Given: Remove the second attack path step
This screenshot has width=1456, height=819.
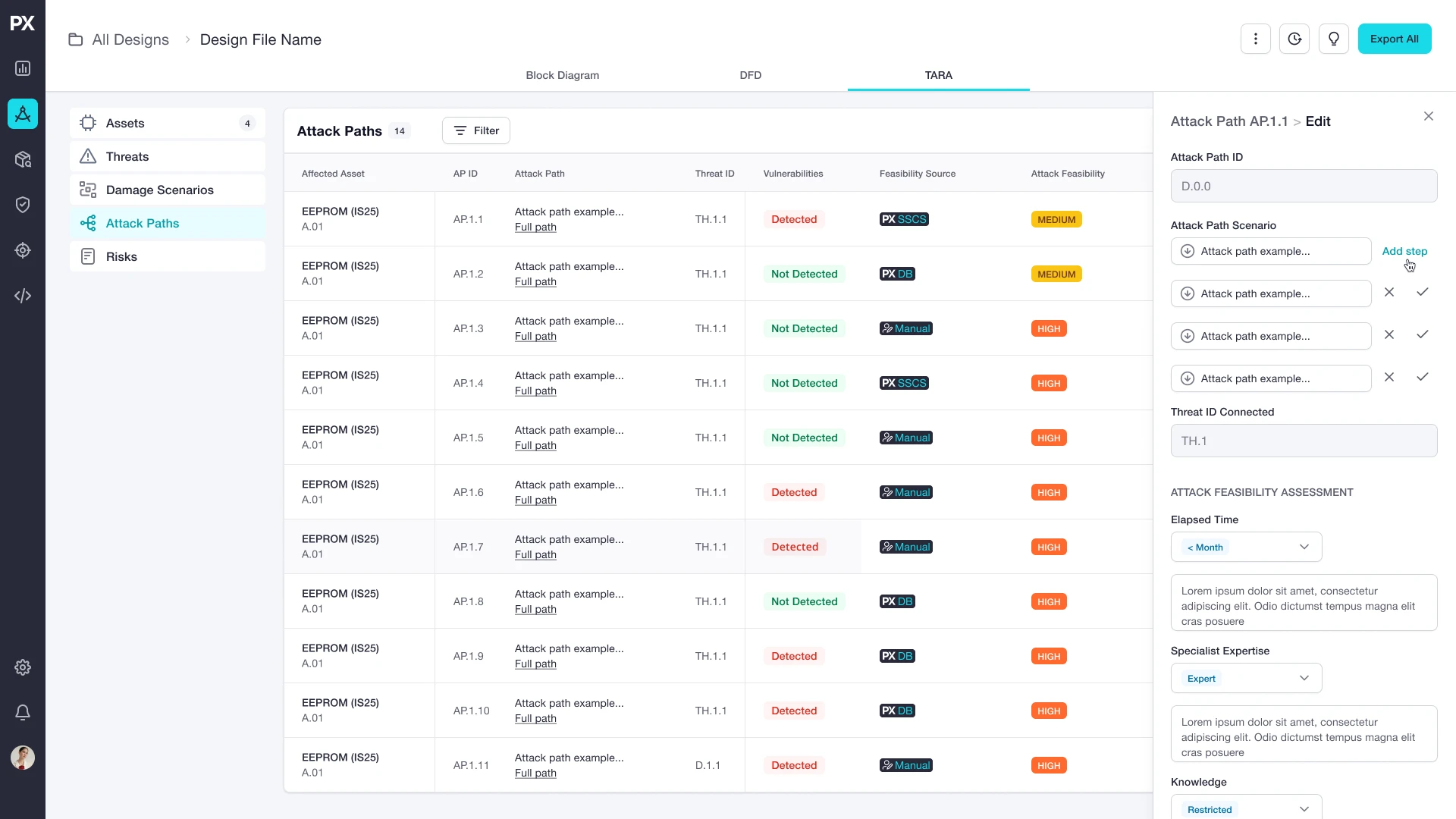Looking at the screenshot, I should coord(1389,292).
